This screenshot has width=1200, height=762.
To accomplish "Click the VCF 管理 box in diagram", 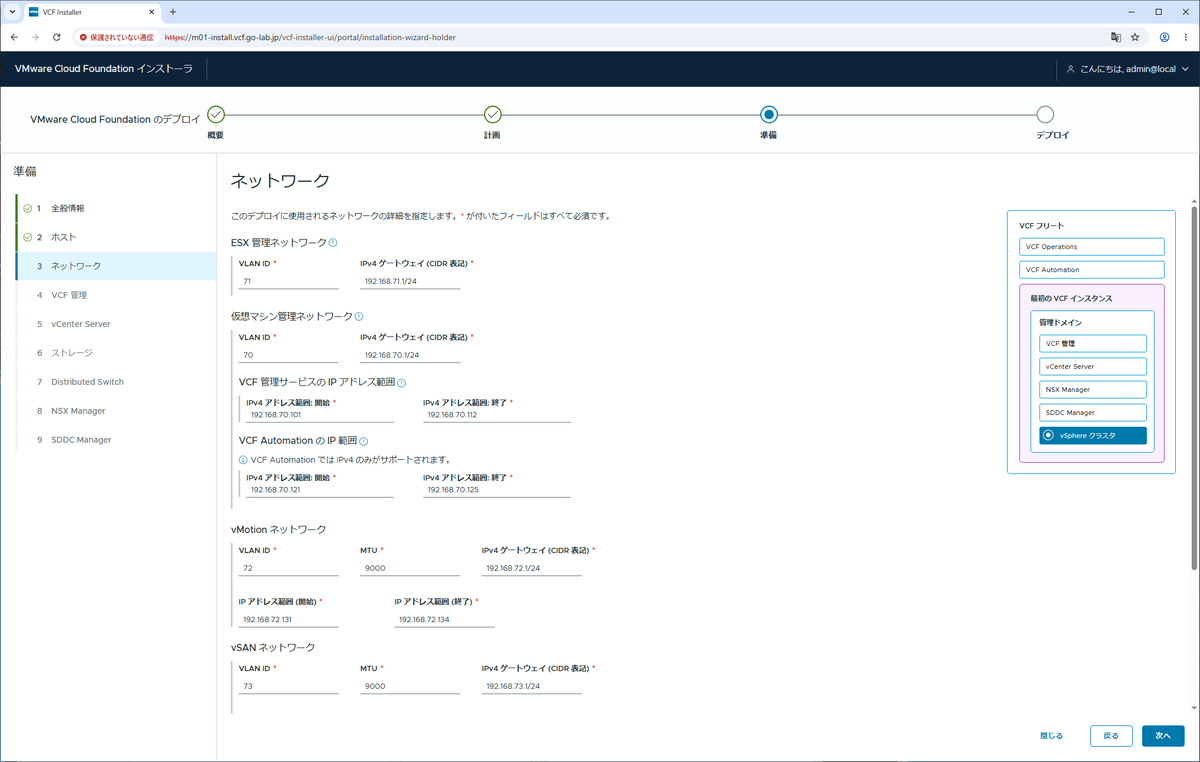I will pyautogui.click(x=1092, y=343).
